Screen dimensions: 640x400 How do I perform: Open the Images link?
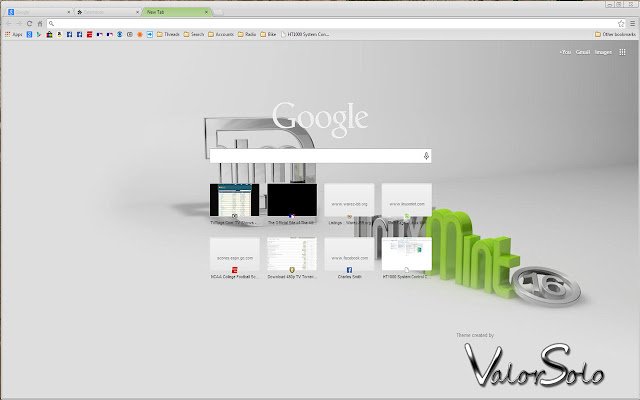603,52
